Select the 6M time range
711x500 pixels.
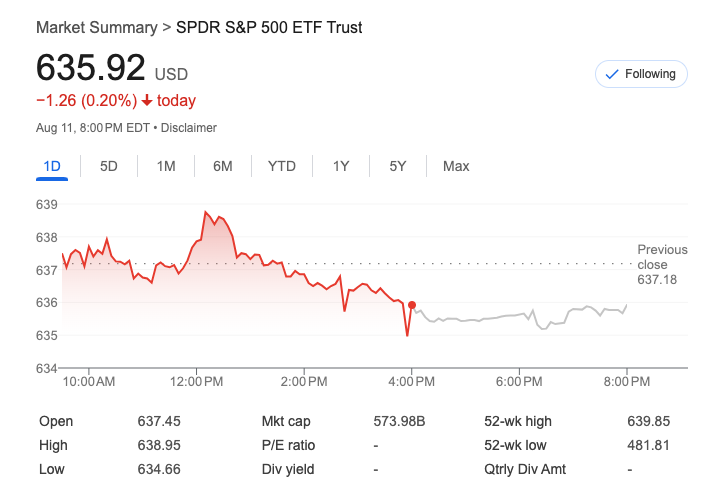tap(223, 166)
